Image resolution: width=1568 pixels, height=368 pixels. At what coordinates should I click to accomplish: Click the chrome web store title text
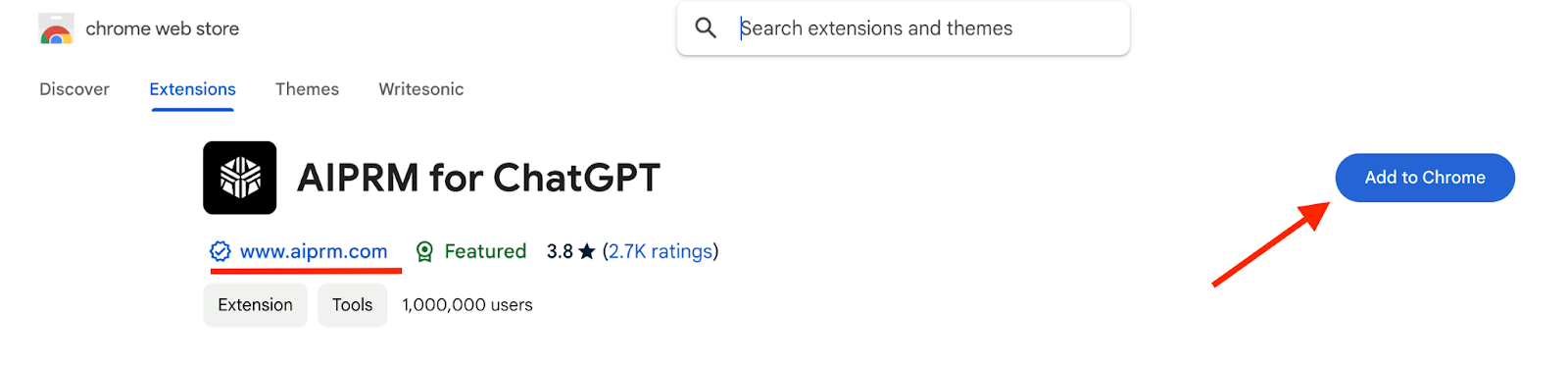163,28
